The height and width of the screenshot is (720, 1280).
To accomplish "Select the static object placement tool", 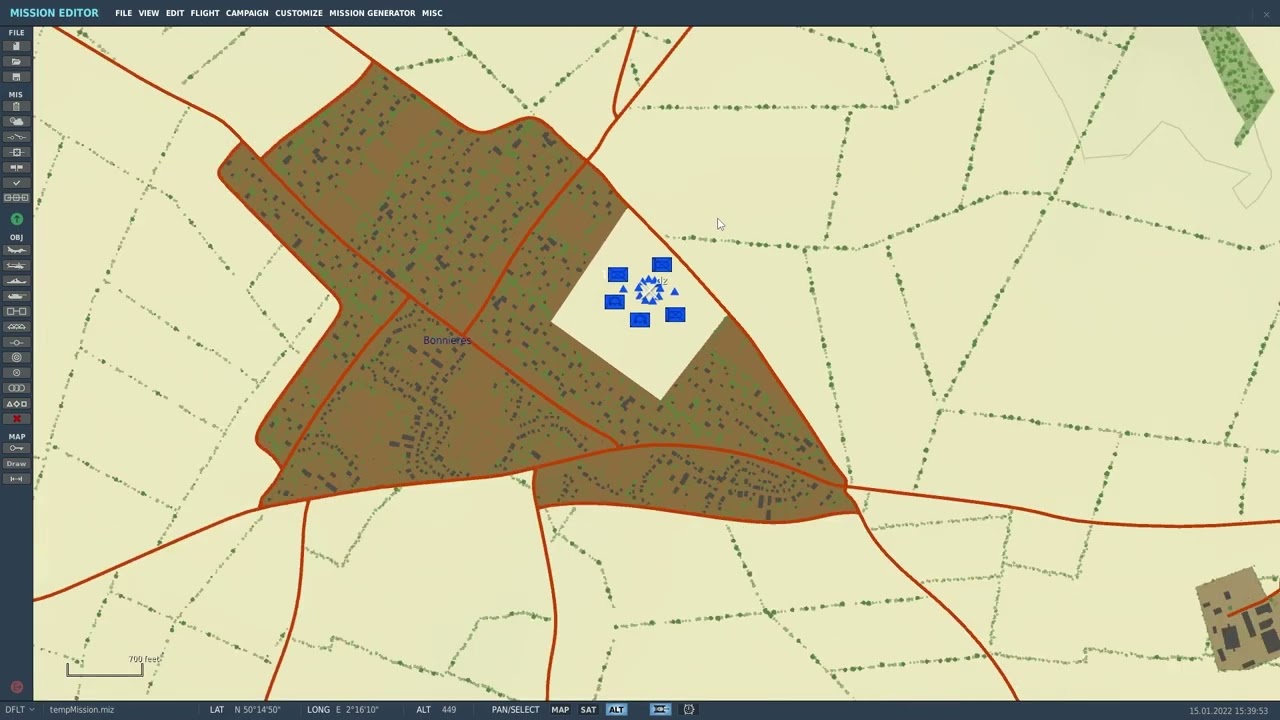I will (x=16, y=311).
